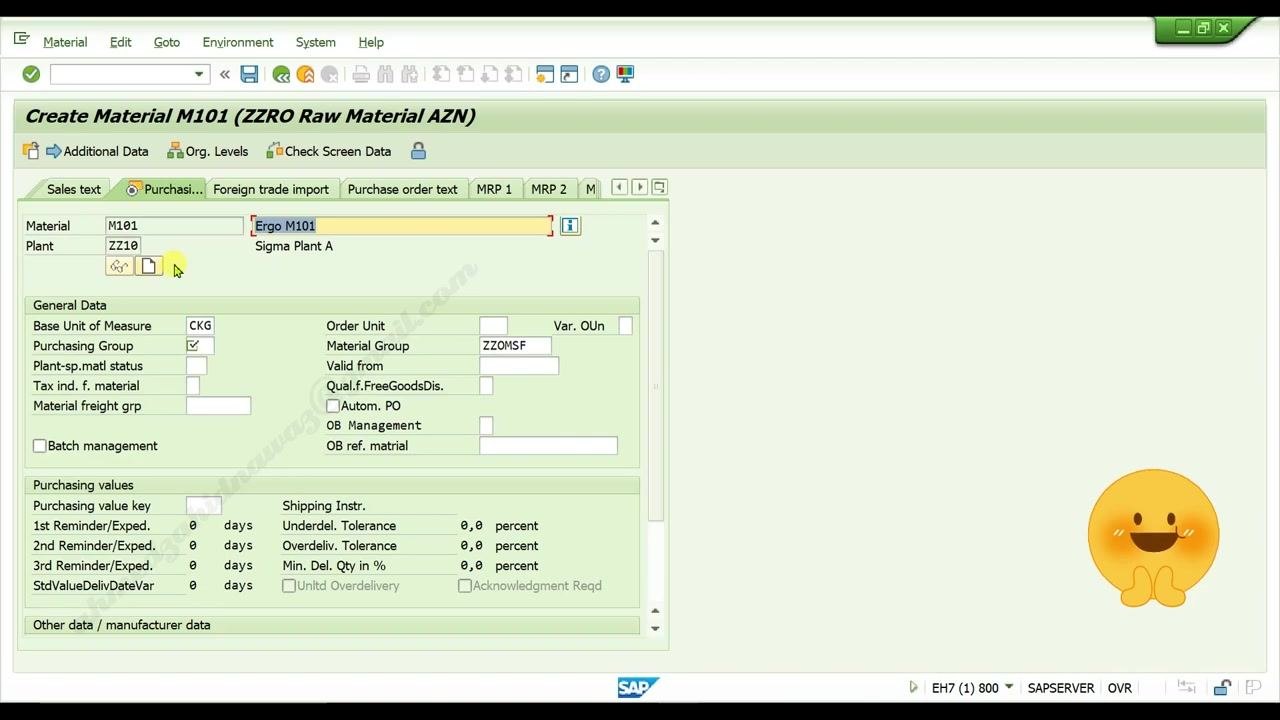
Task: Switch to the MRP 1 tab
Action: (x=494, y=189)
